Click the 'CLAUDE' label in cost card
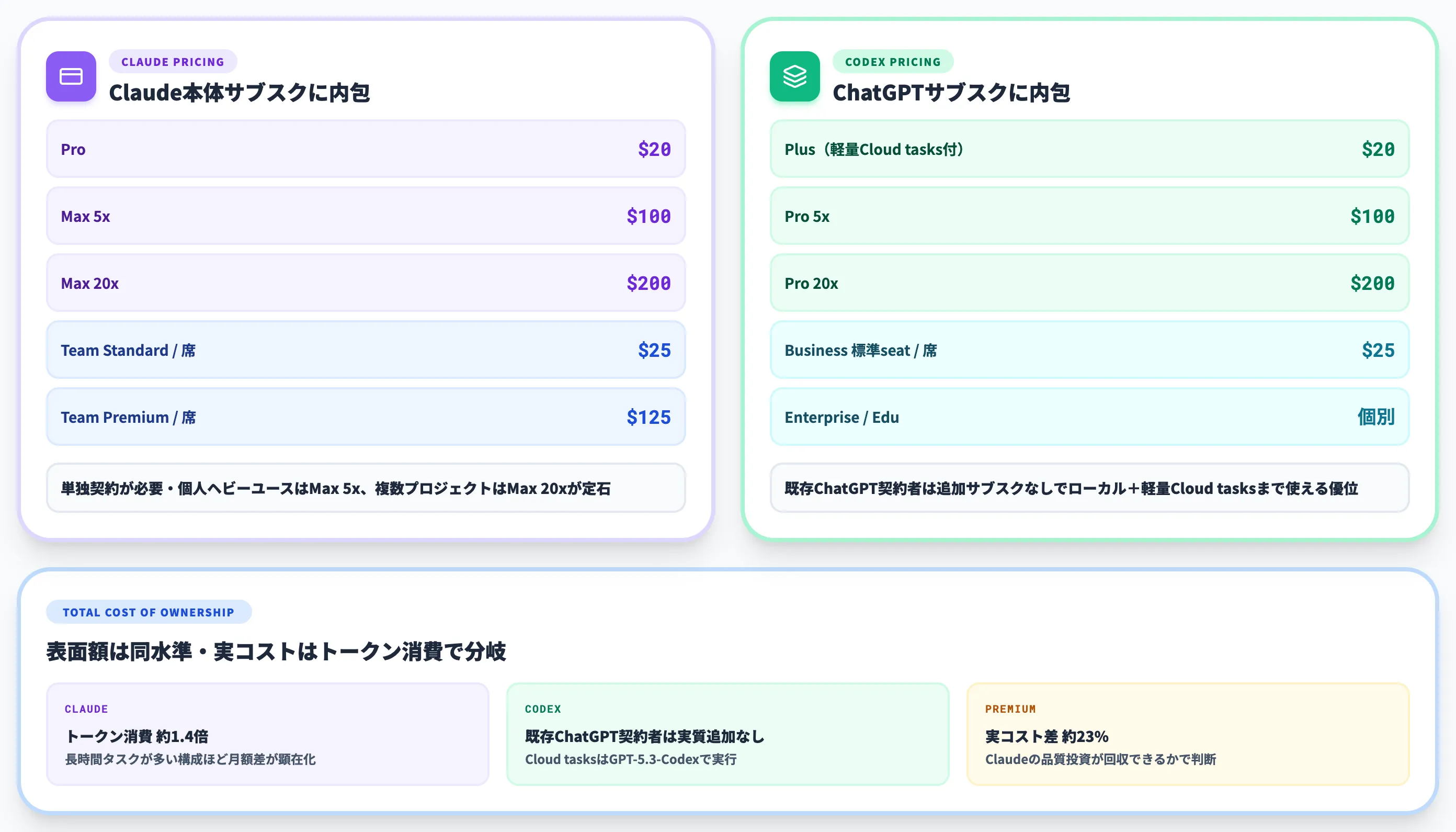The width and height of the screenshot is (1456, 832). coord(86,709)
